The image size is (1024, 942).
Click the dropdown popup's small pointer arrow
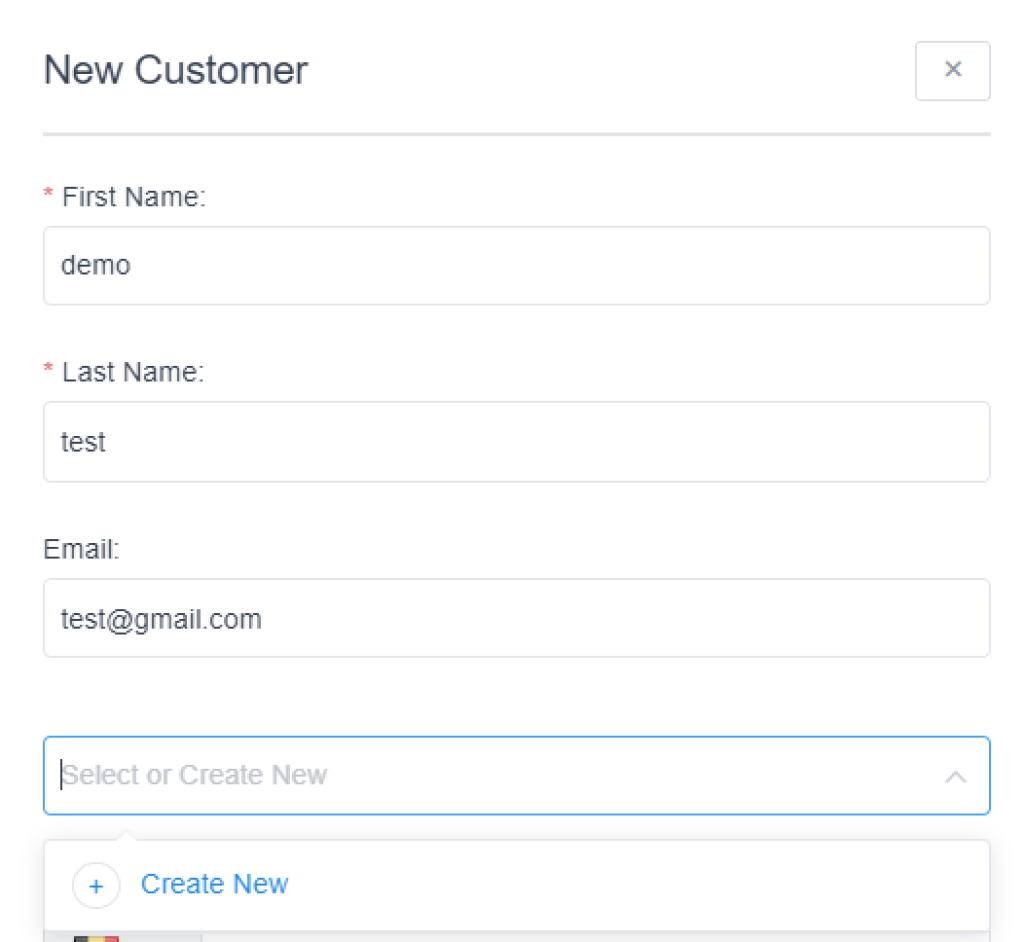pyautogui.click(x=125, y=836)
